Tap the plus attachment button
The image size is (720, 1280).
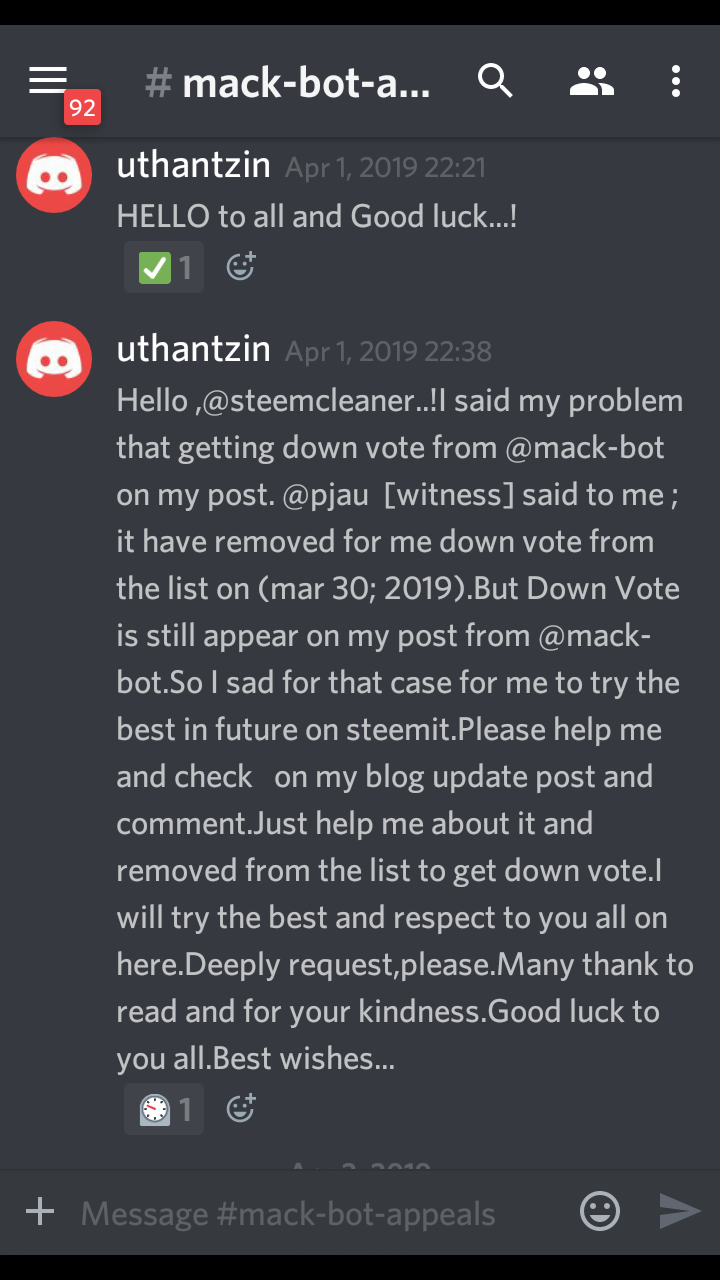click(x=40, y=1213)
